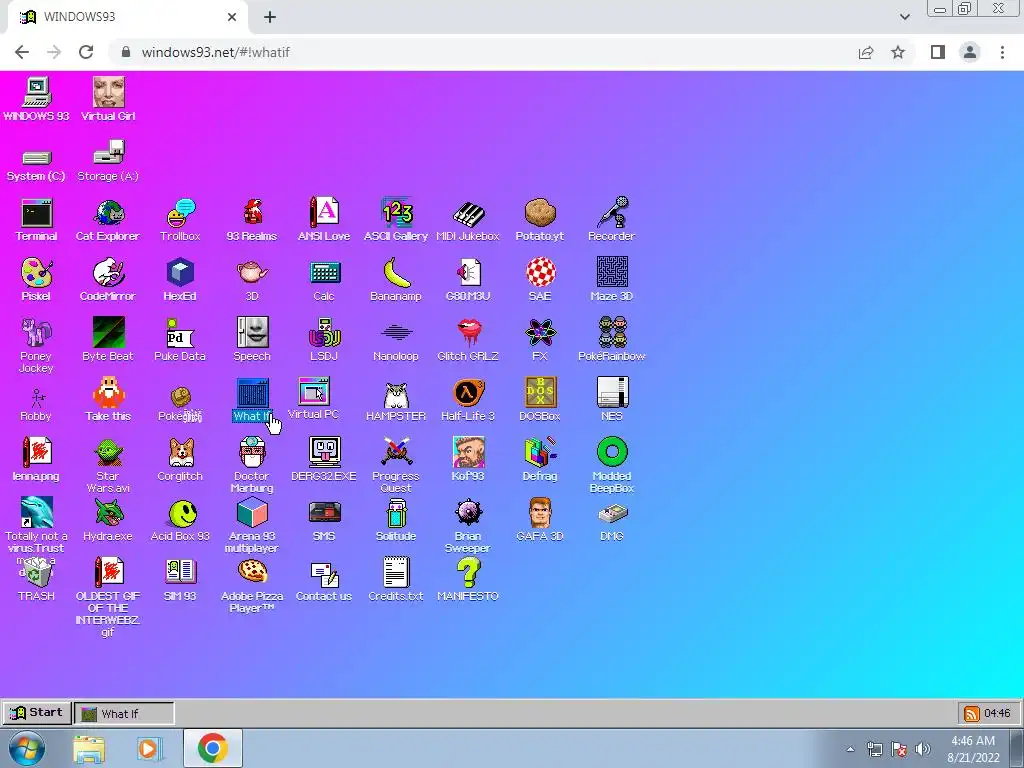Select the What If taskbar window button
This screenshot has height=768, width=1024.
coord(124,713)
